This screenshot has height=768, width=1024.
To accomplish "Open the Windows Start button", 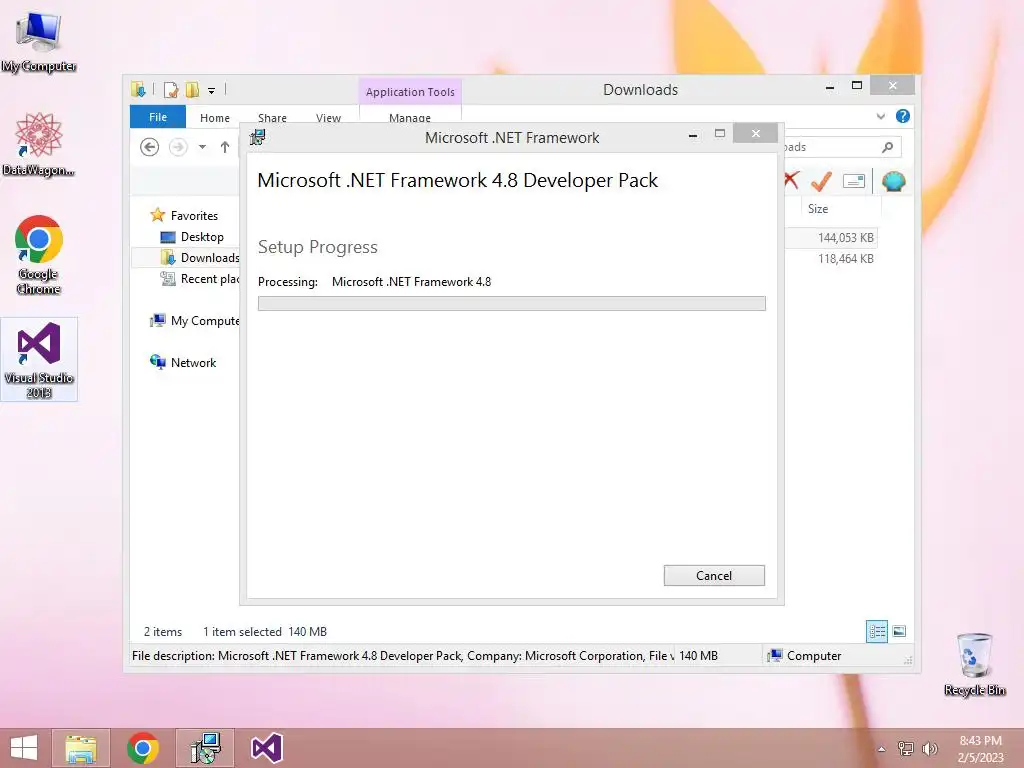I will [24, 748].
